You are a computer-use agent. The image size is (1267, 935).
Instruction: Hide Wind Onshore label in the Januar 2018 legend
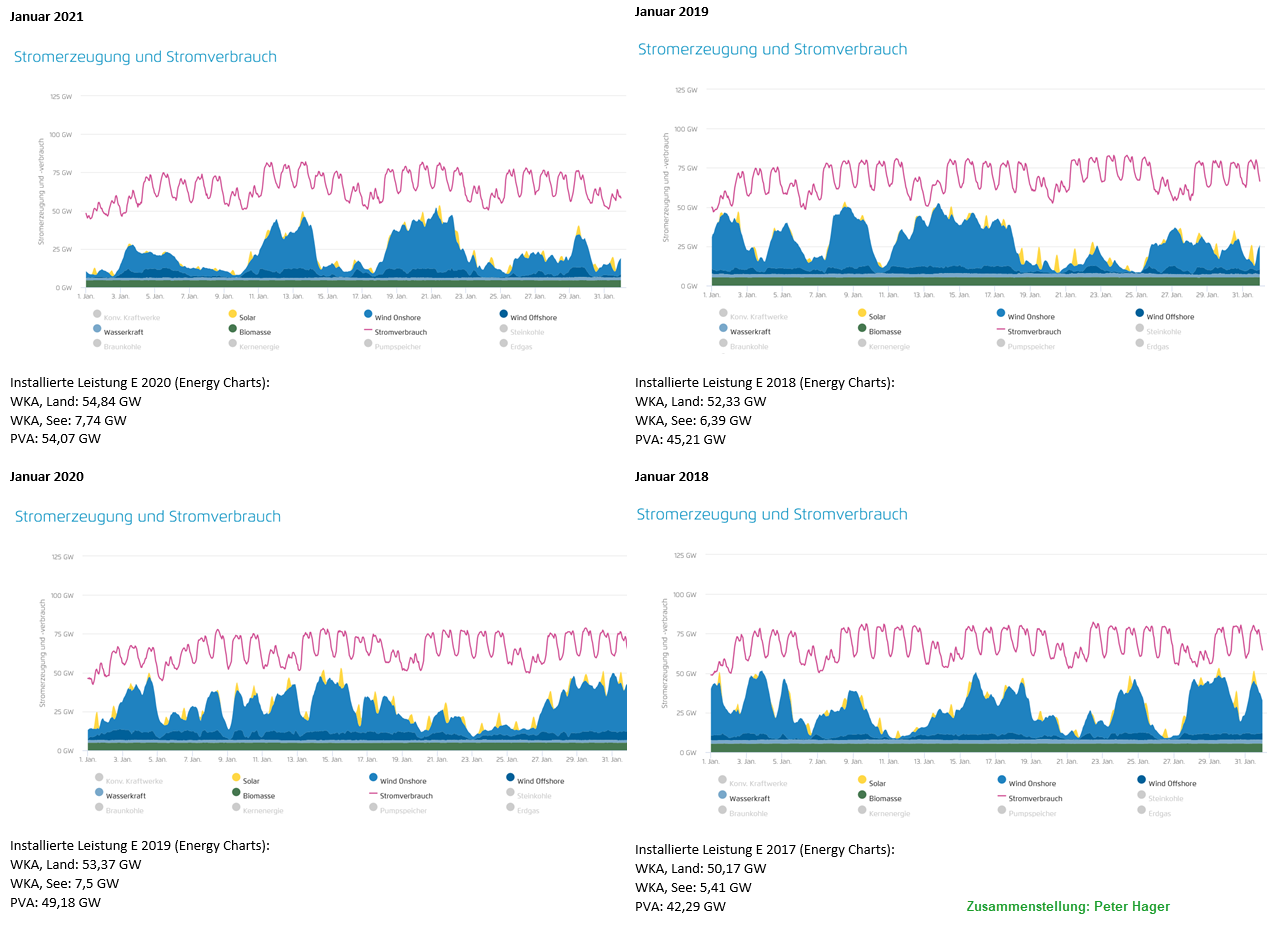pyautogui.click(x=1031, y=783)
